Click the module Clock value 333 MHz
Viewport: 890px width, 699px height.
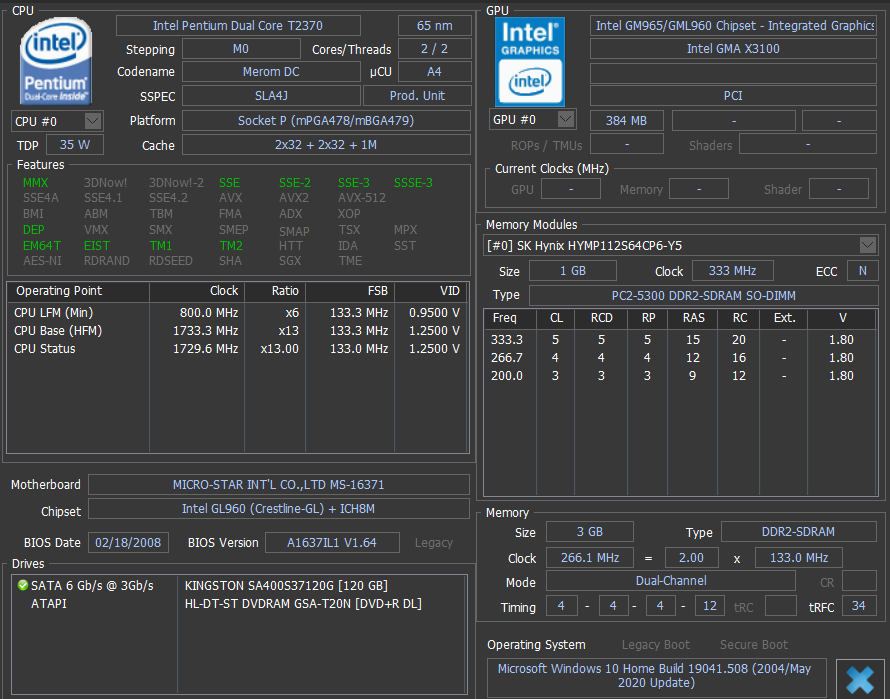(733, 271)
